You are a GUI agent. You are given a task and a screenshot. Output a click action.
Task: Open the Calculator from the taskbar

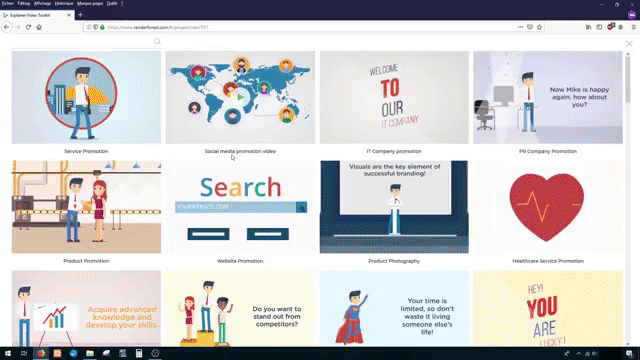point(139,353)
